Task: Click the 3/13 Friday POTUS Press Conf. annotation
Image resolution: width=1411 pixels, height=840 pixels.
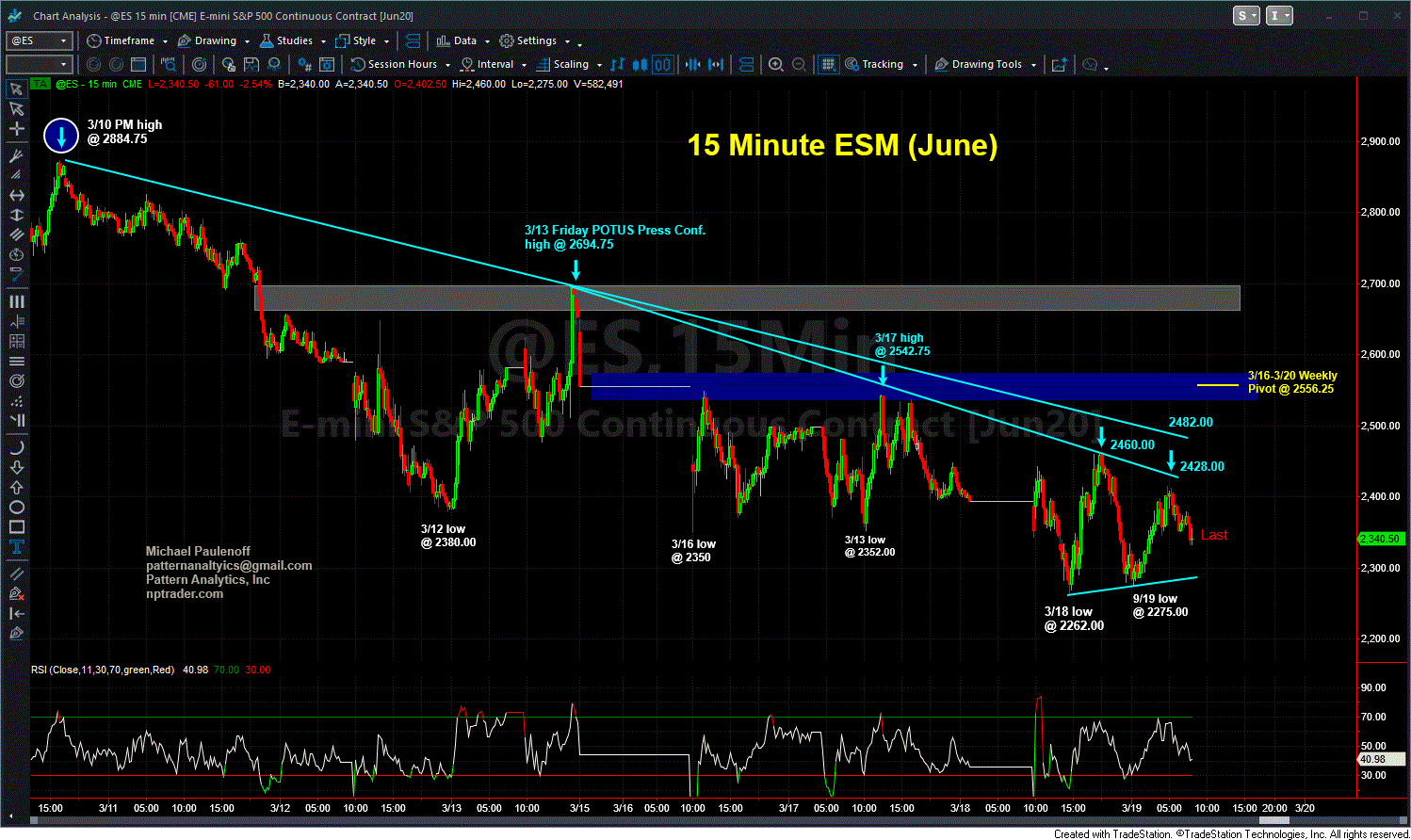Action: coord(615,237)
